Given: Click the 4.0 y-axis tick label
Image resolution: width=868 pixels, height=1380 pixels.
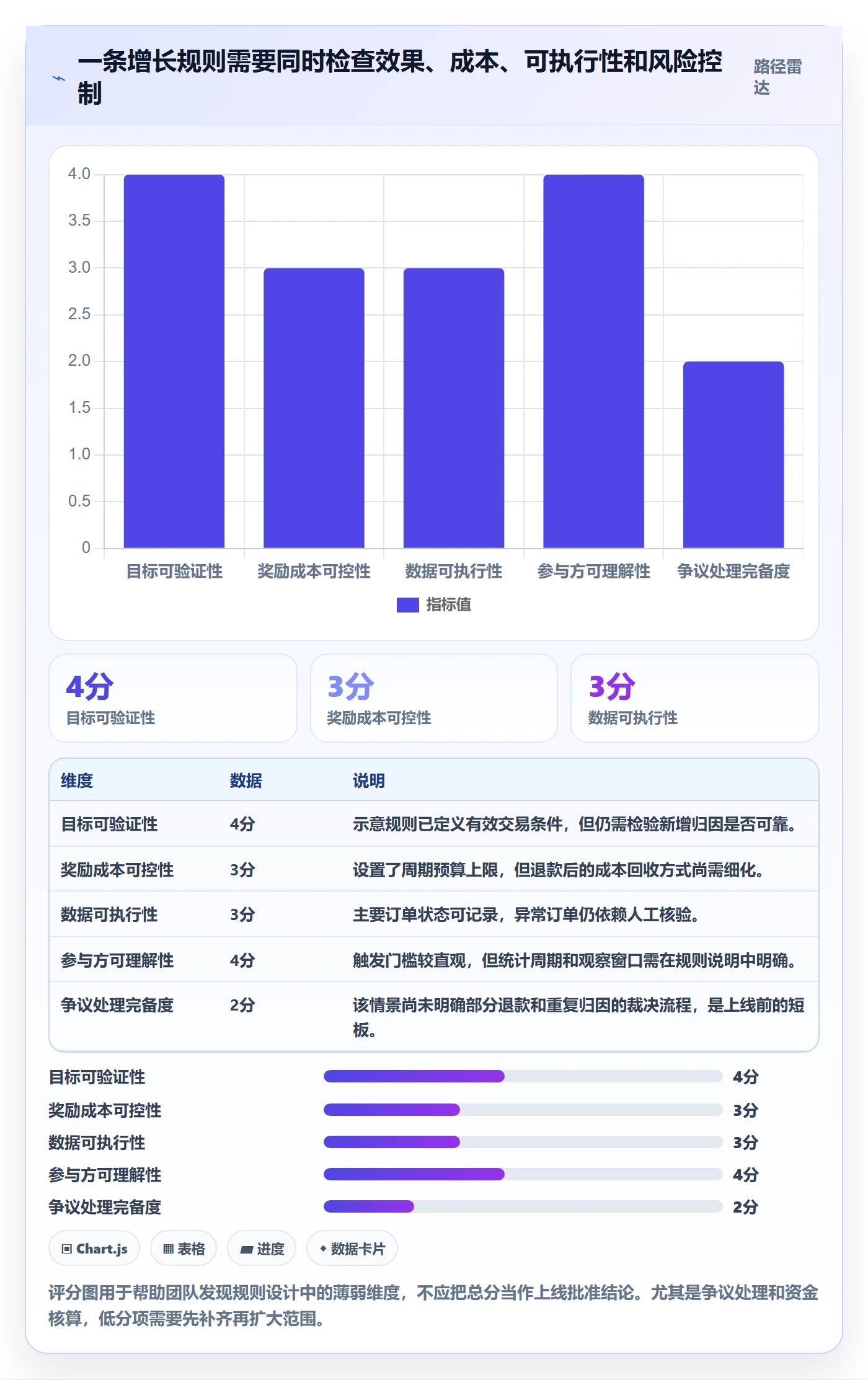Looking at the screenshot, I should pyautogui.click(x=79, y=174).
